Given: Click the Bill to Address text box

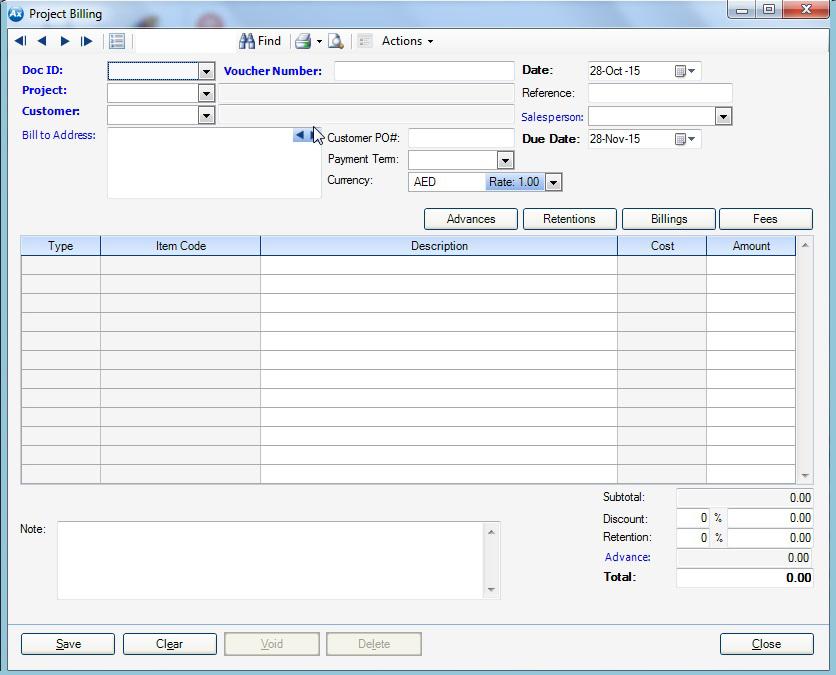Looking at the screenshot, I should pos(214,163).
